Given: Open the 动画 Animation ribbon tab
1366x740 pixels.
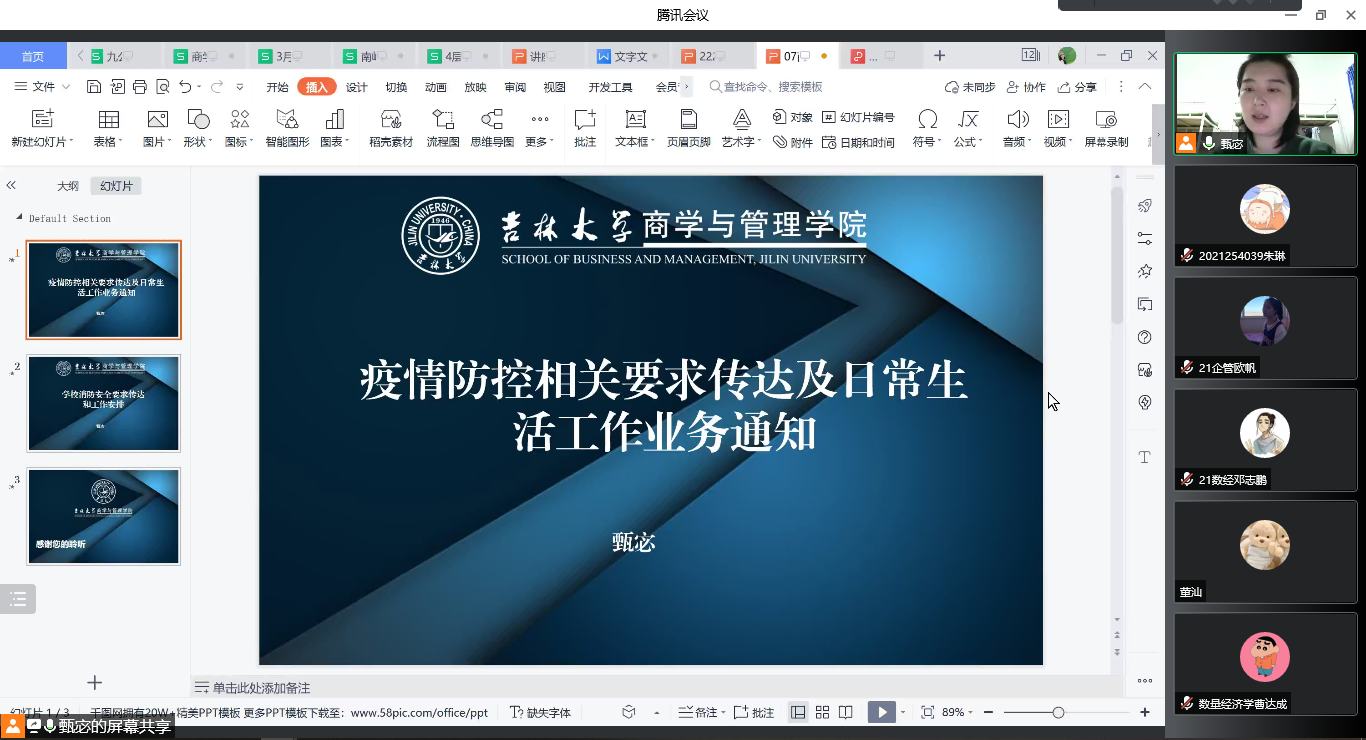Looking at the screenshot, I should point(436,87).
